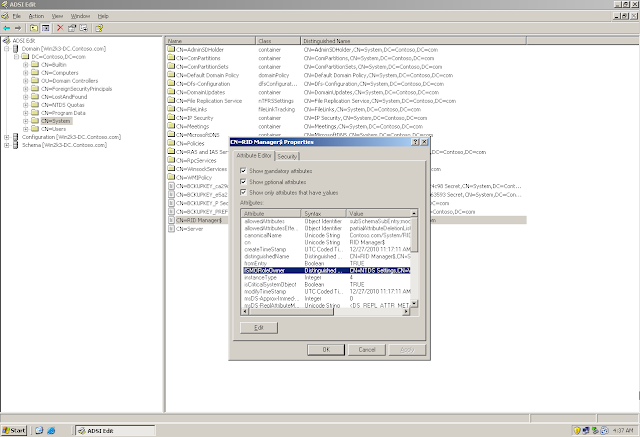Image resolution: width=640 pixels, height=437 pixels.
Task: Select CN=File Replication Service in list
Action: 209,101
